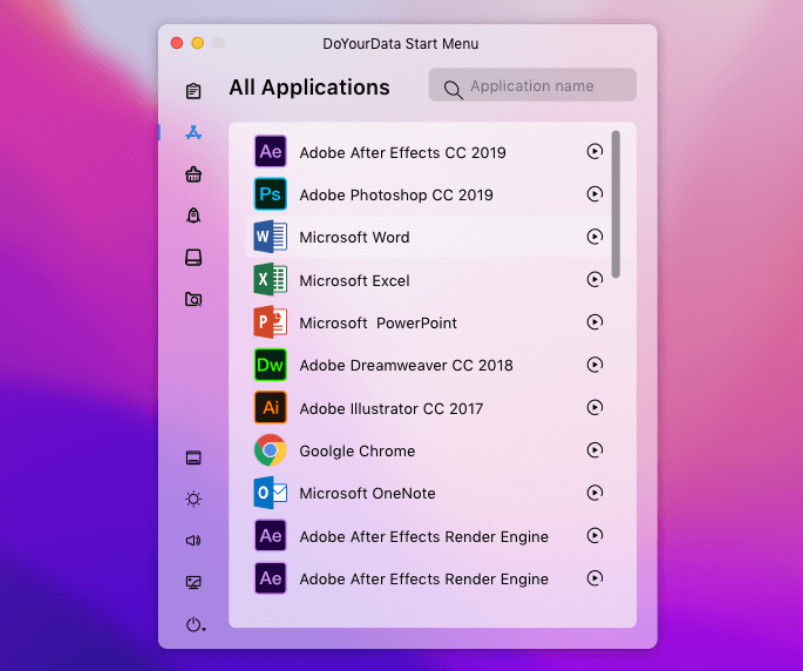This screenshot has height=671, width=803.
Task: Click the Illustrator Ai app icon
Action: tap(270, 407)
